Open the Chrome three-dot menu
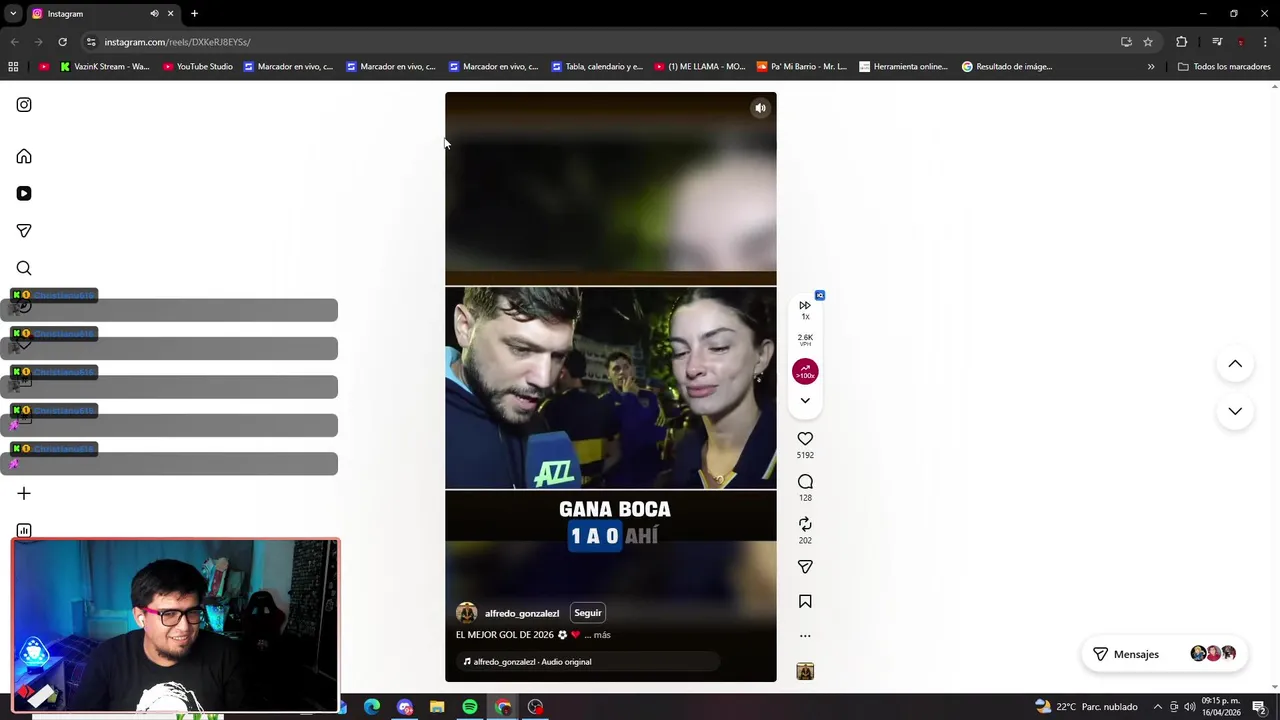Viewport: 1280px width, 720px height. click(x=1265, y=42)
